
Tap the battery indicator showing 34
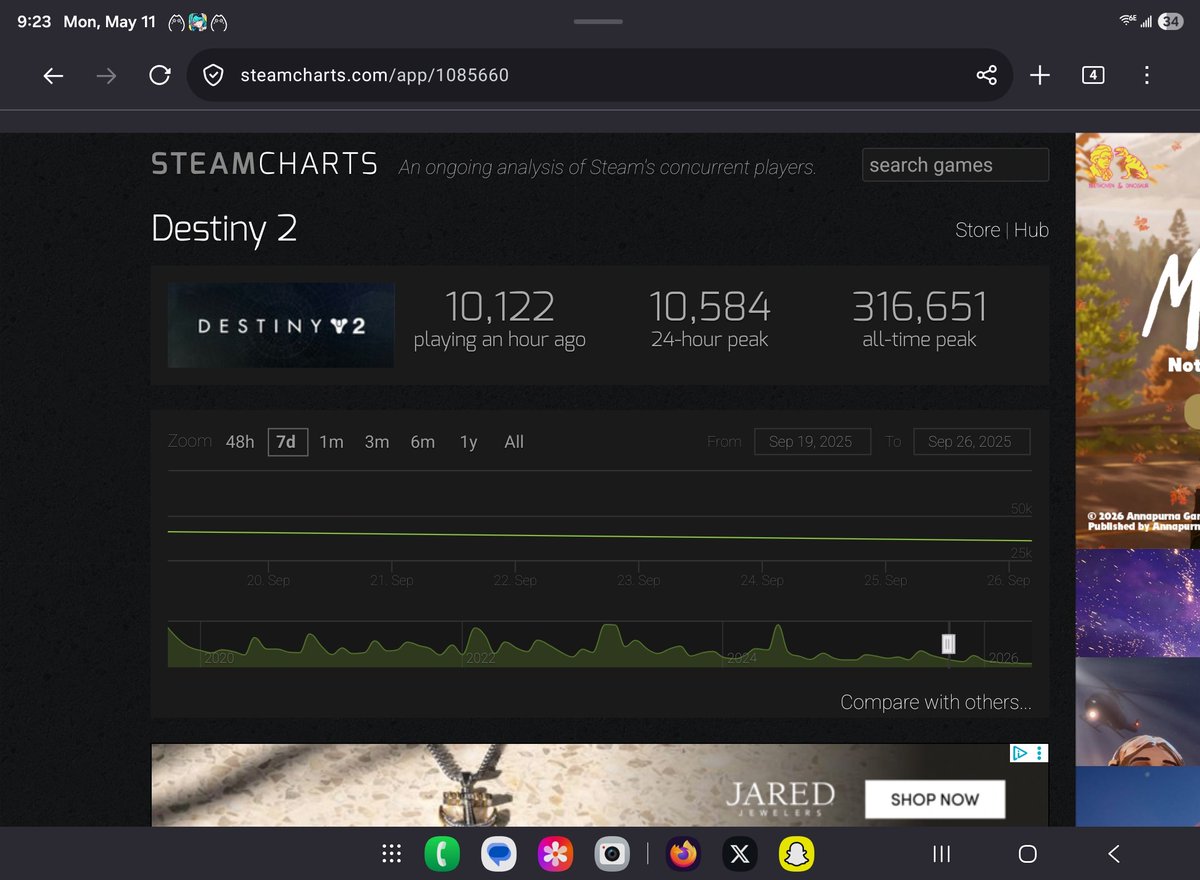pos(1171,21)
